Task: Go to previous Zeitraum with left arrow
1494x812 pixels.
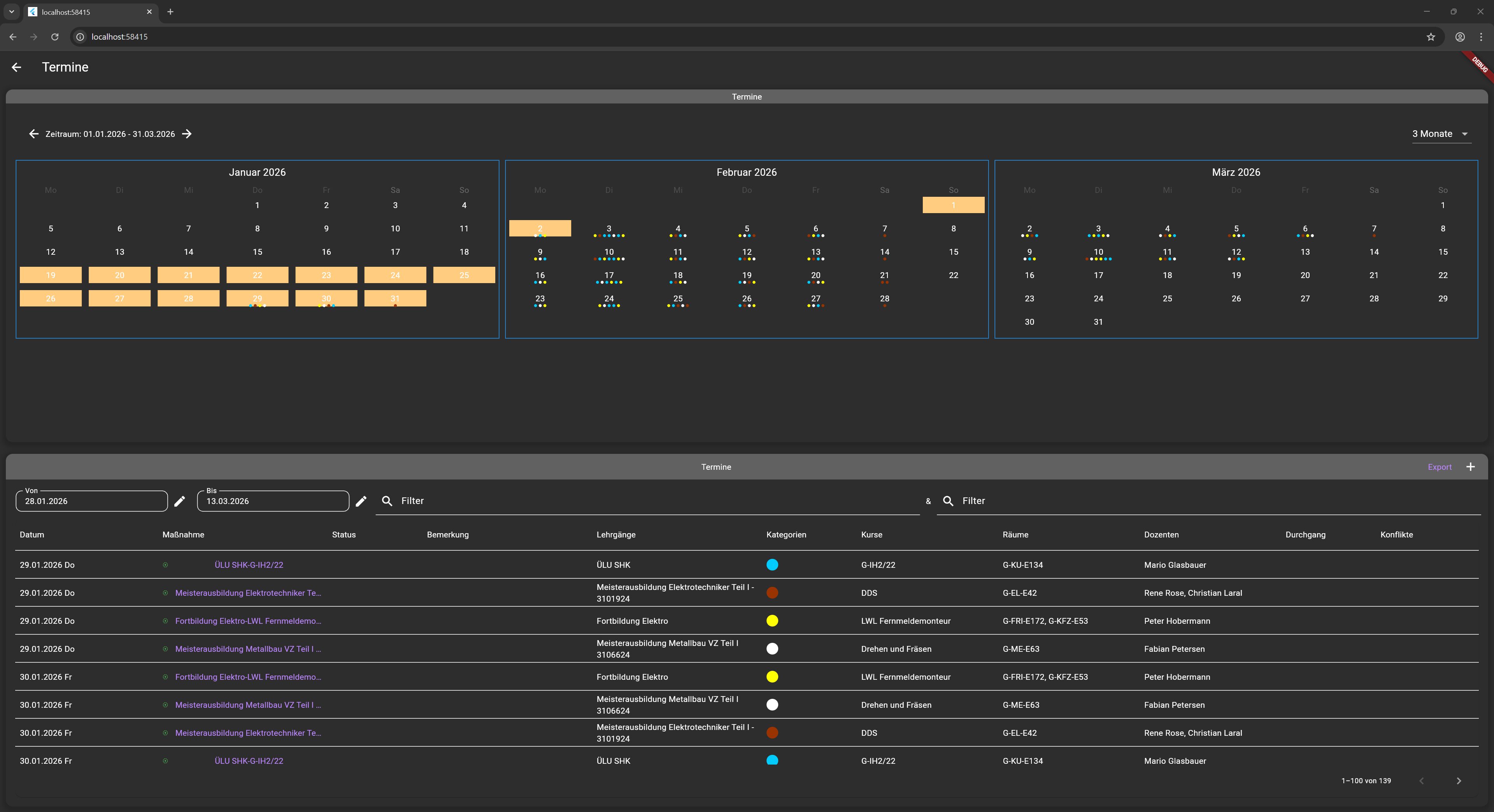Action: click(x=33, y=134)
